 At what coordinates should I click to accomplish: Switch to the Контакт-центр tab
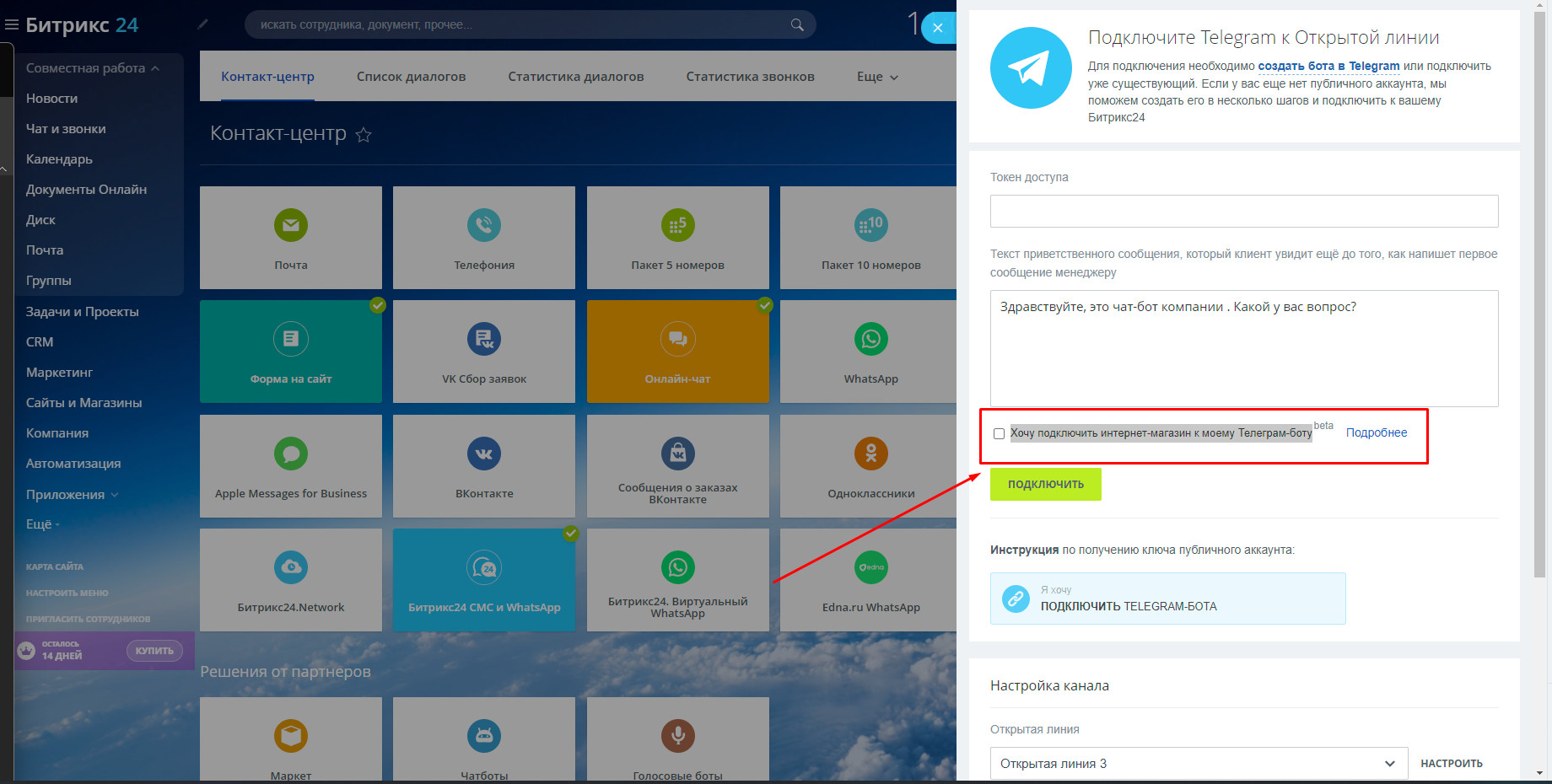click(x=267, y=77)
